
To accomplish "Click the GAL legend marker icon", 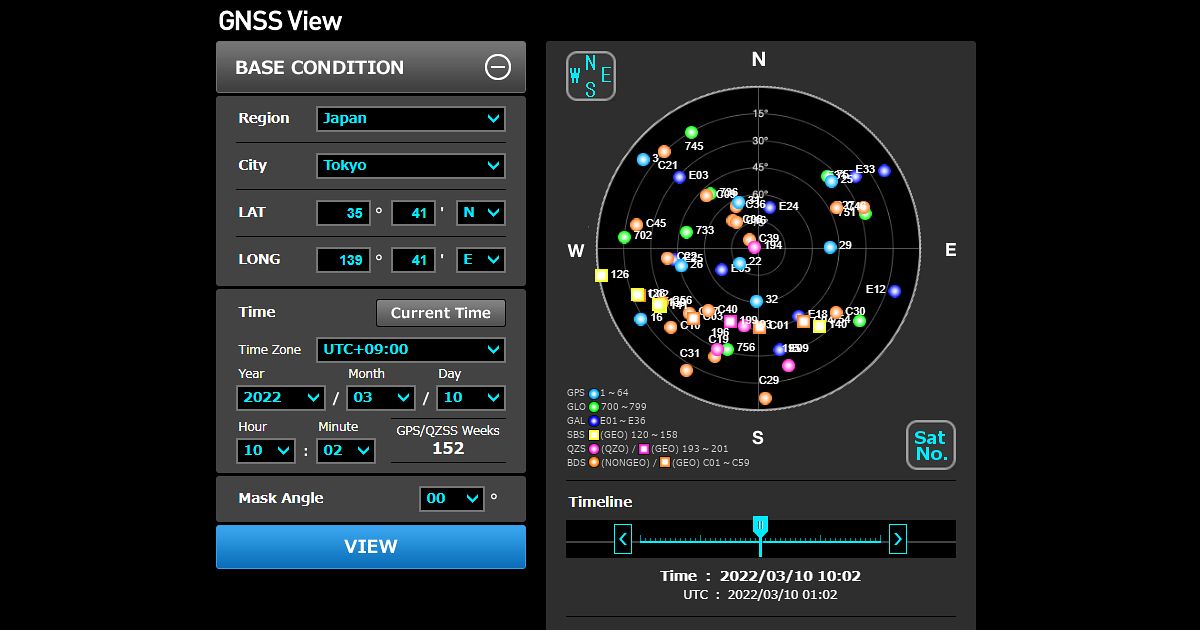I will (594, 421).
